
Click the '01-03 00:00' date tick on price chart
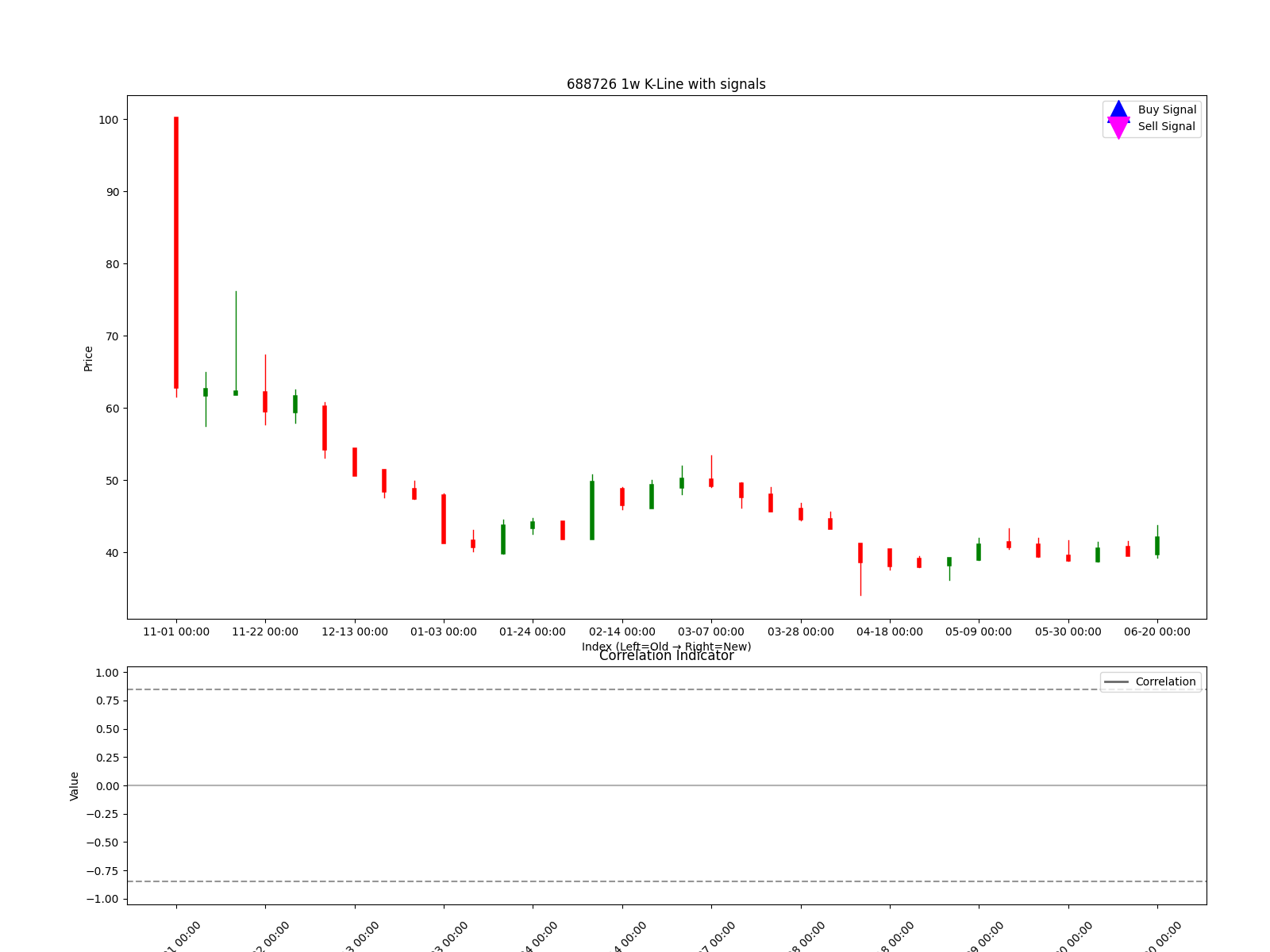click(444, 632)
